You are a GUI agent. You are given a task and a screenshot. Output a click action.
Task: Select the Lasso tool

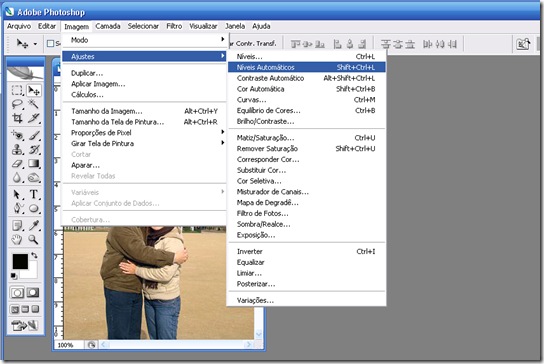[17, 104]
